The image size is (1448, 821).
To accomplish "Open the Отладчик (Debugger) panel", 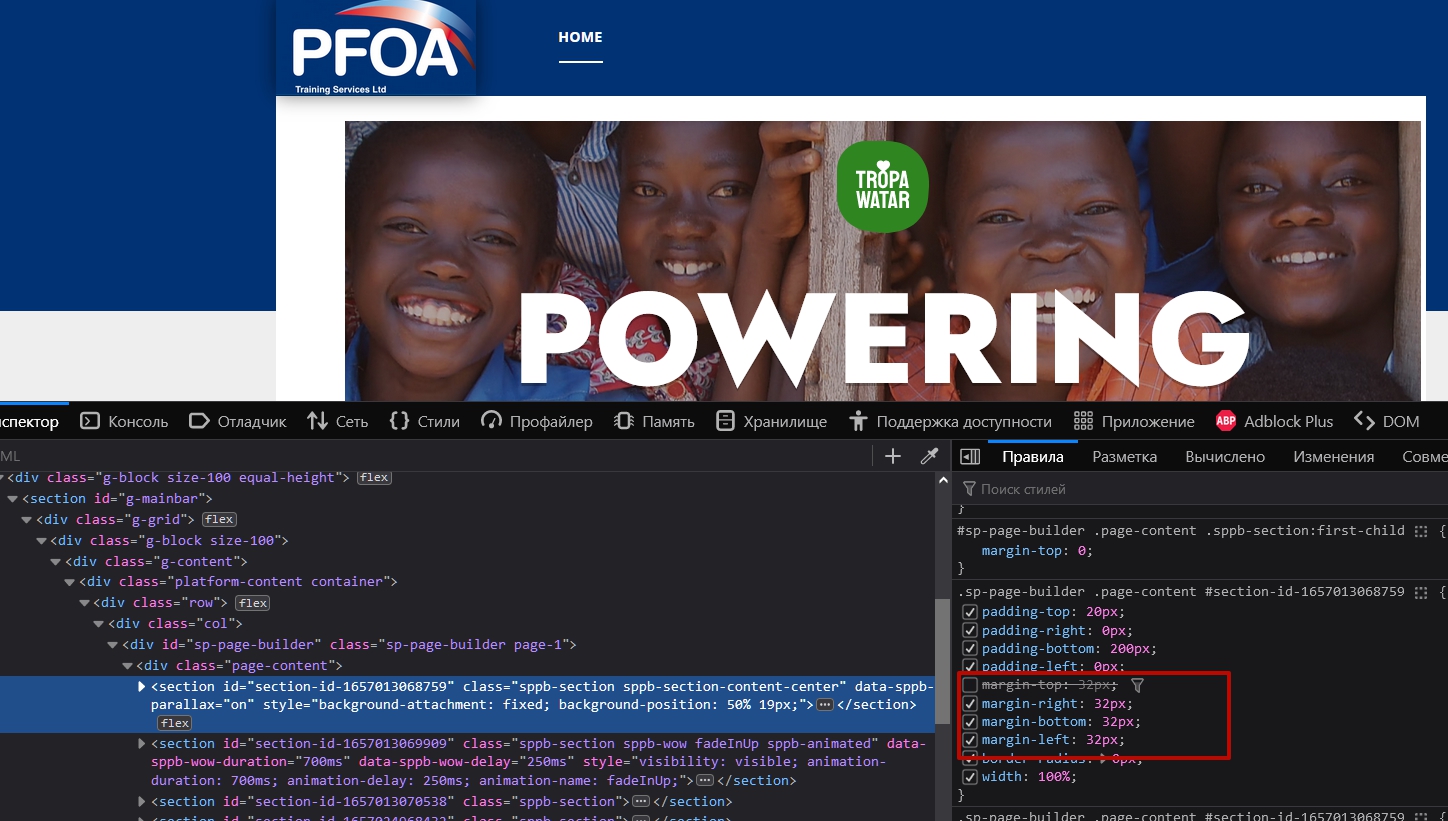I will pyautogui.click(x=238, y=421).
